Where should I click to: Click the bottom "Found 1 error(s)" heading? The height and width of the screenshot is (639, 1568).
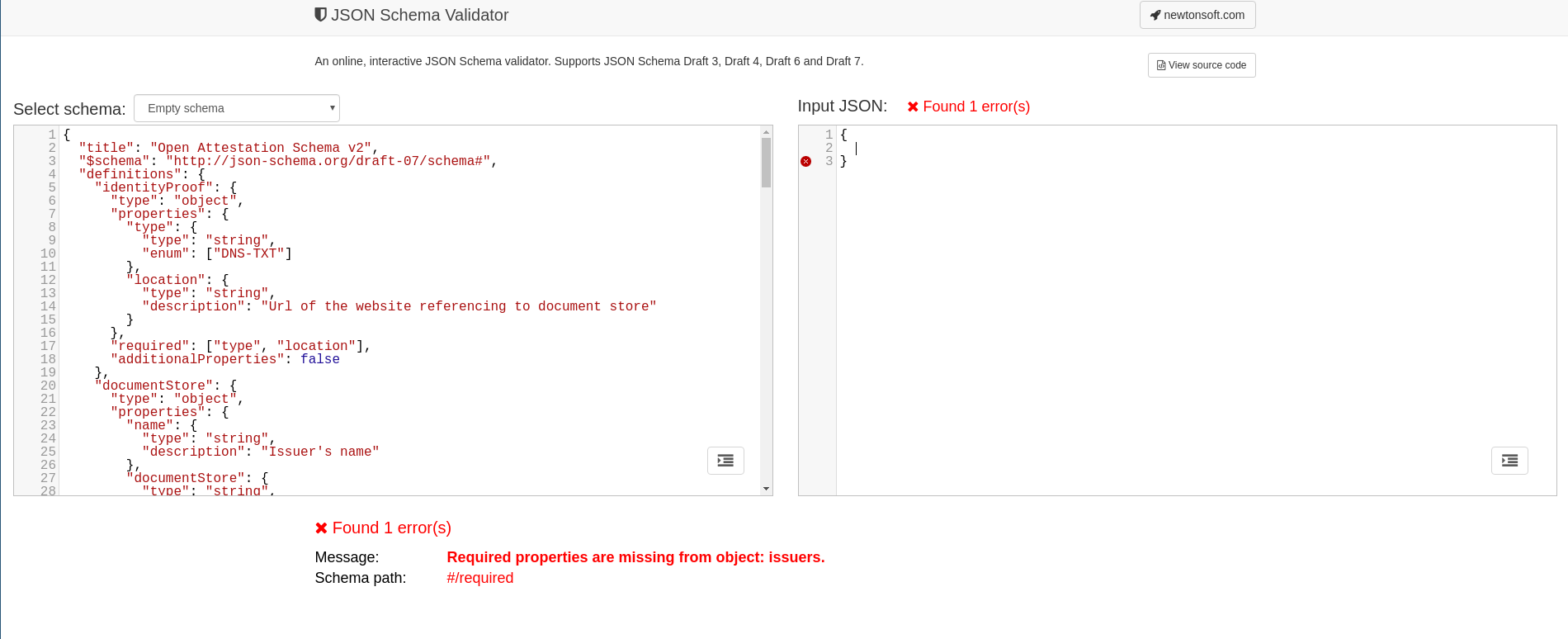(383, 528)
